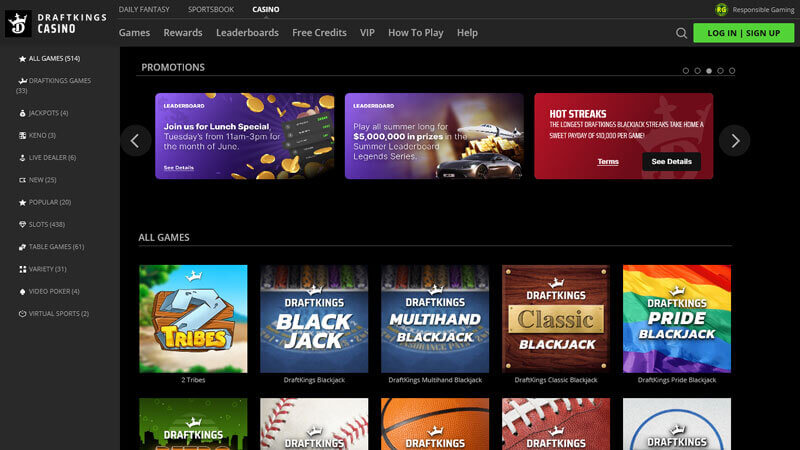Click the Log In | Sign Up button
The width and height of the screenshot is (800, 450).
[743, 33]
